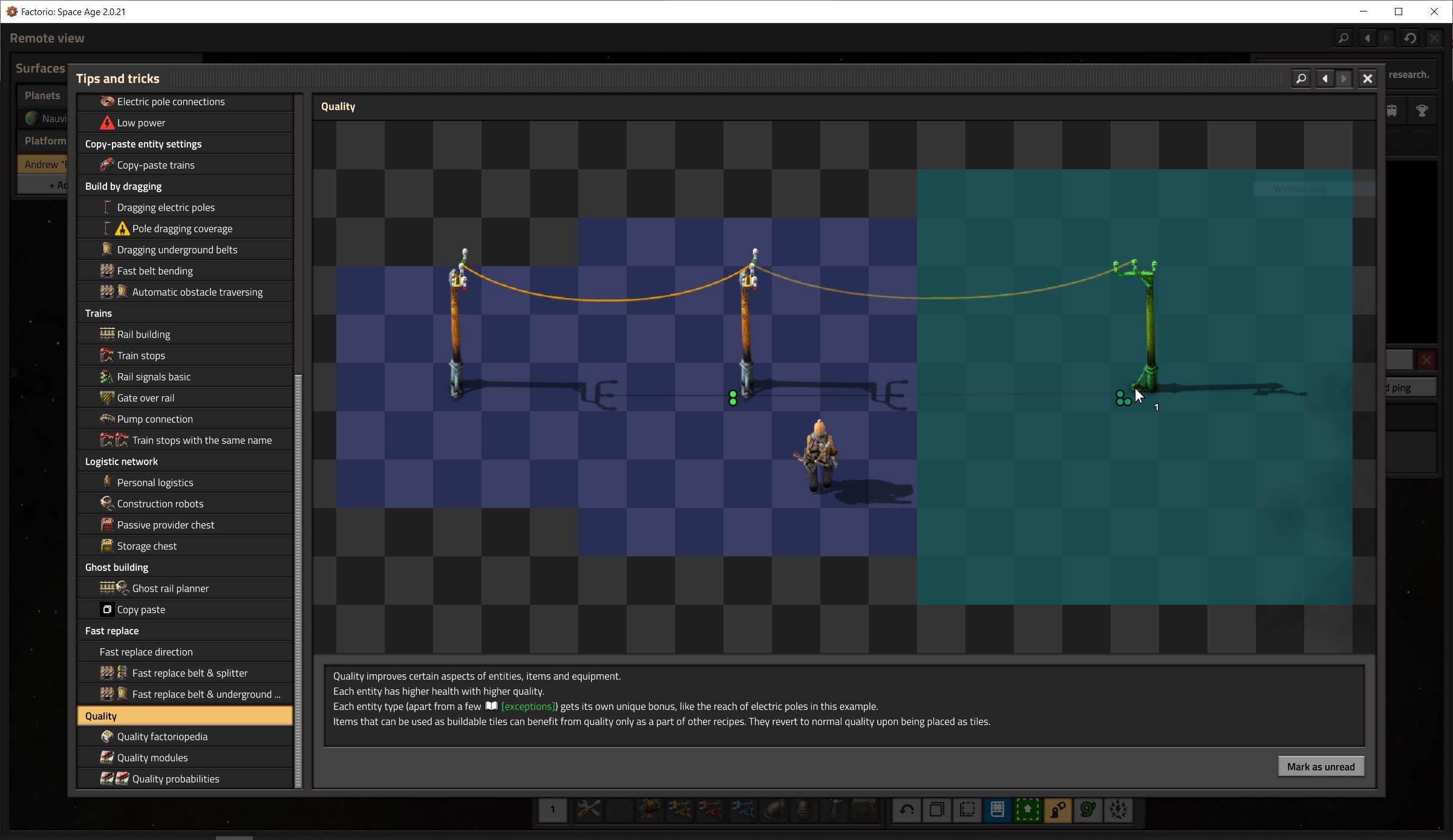
Task: Open Construction robots tip
Action: [185, 504]
